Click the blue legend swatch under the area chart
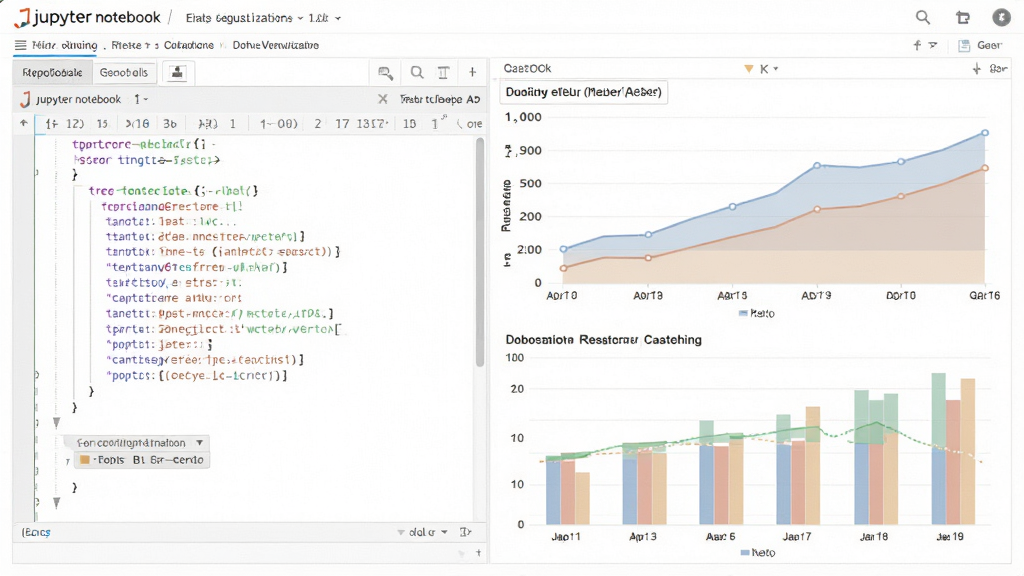1024x576 pixels. click(743, 313)
